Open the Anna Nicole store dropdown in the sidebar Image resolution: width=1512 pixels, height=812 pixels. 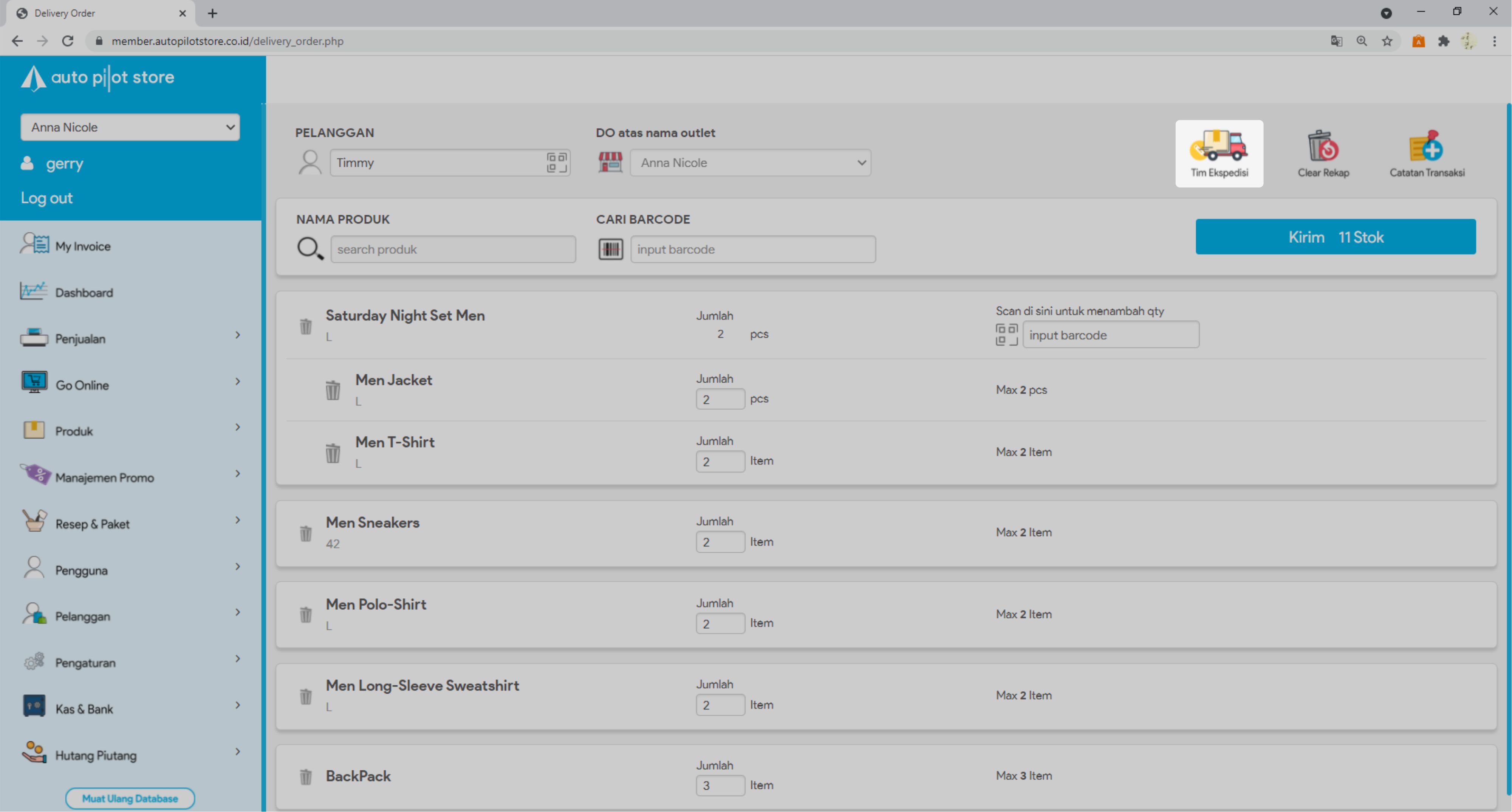point(130,127)
